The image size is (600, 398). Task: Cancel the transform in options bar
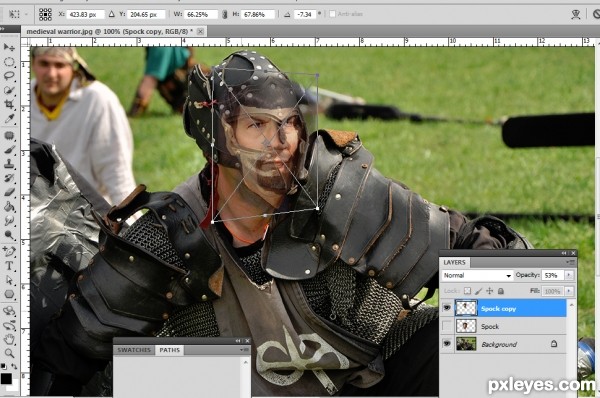[x=597, y=15]
